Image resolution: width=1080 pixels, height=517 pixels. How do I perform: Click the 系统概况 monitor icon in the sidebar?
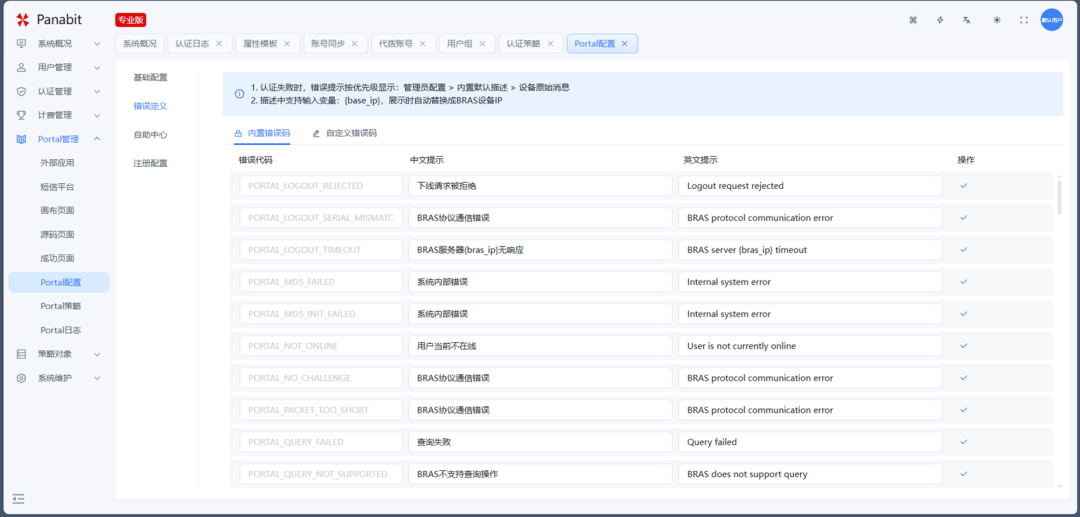tap(21, 43)
